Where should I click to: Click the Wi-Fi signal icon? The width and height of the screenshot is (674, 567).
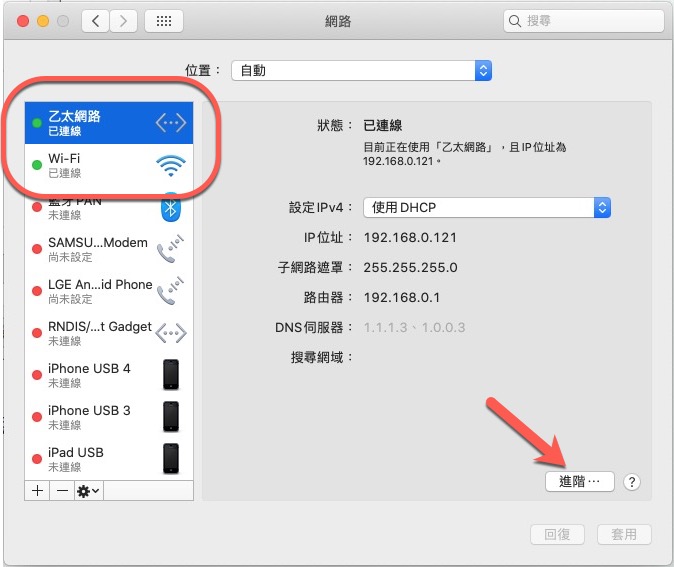[171, 166]
